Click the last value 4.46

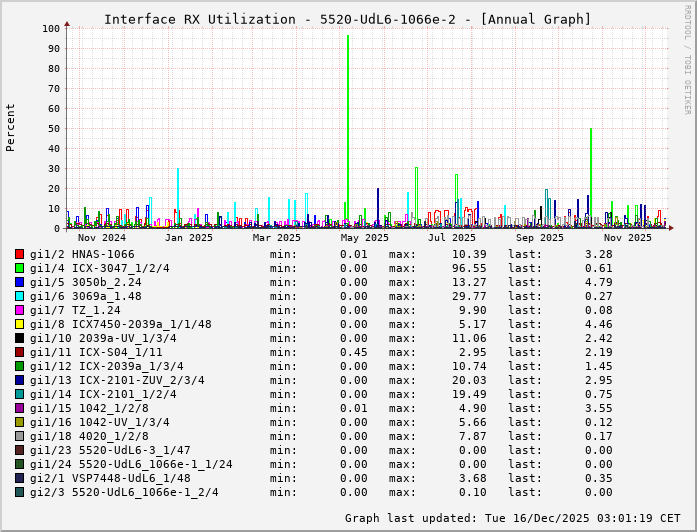coord(599,324)
